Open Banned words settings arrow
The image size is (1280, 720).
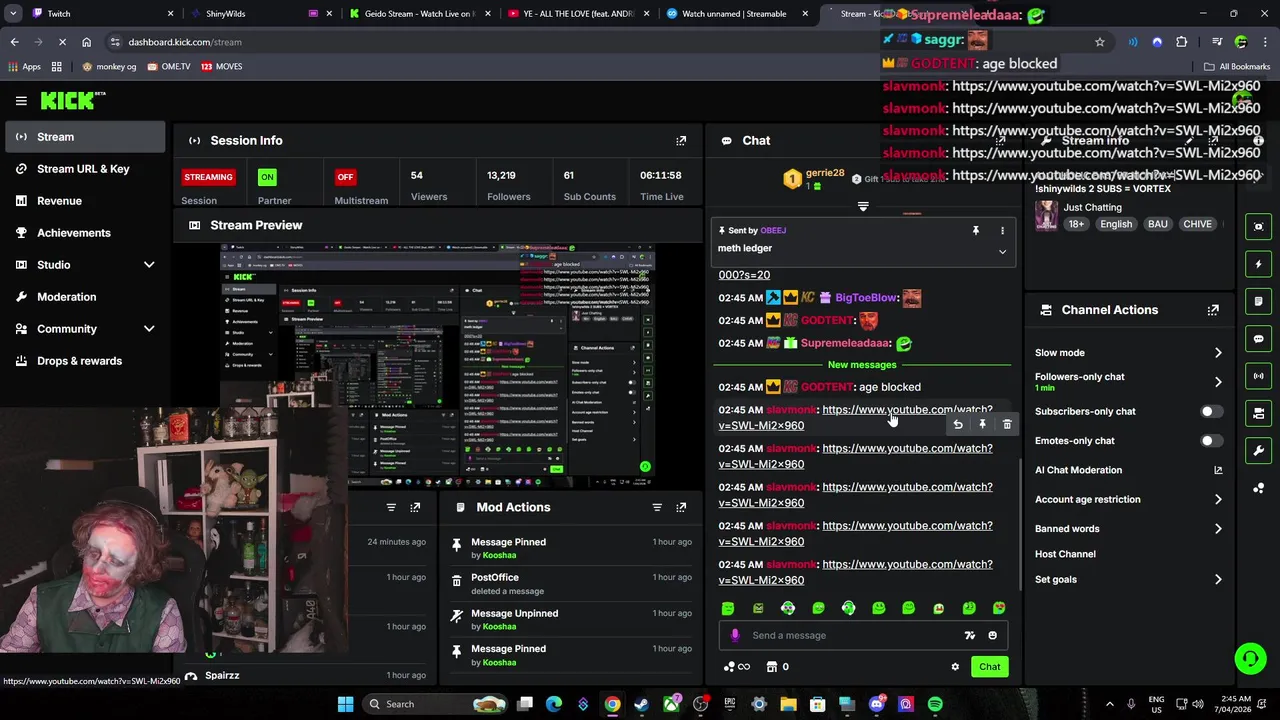pos(1218,529)
